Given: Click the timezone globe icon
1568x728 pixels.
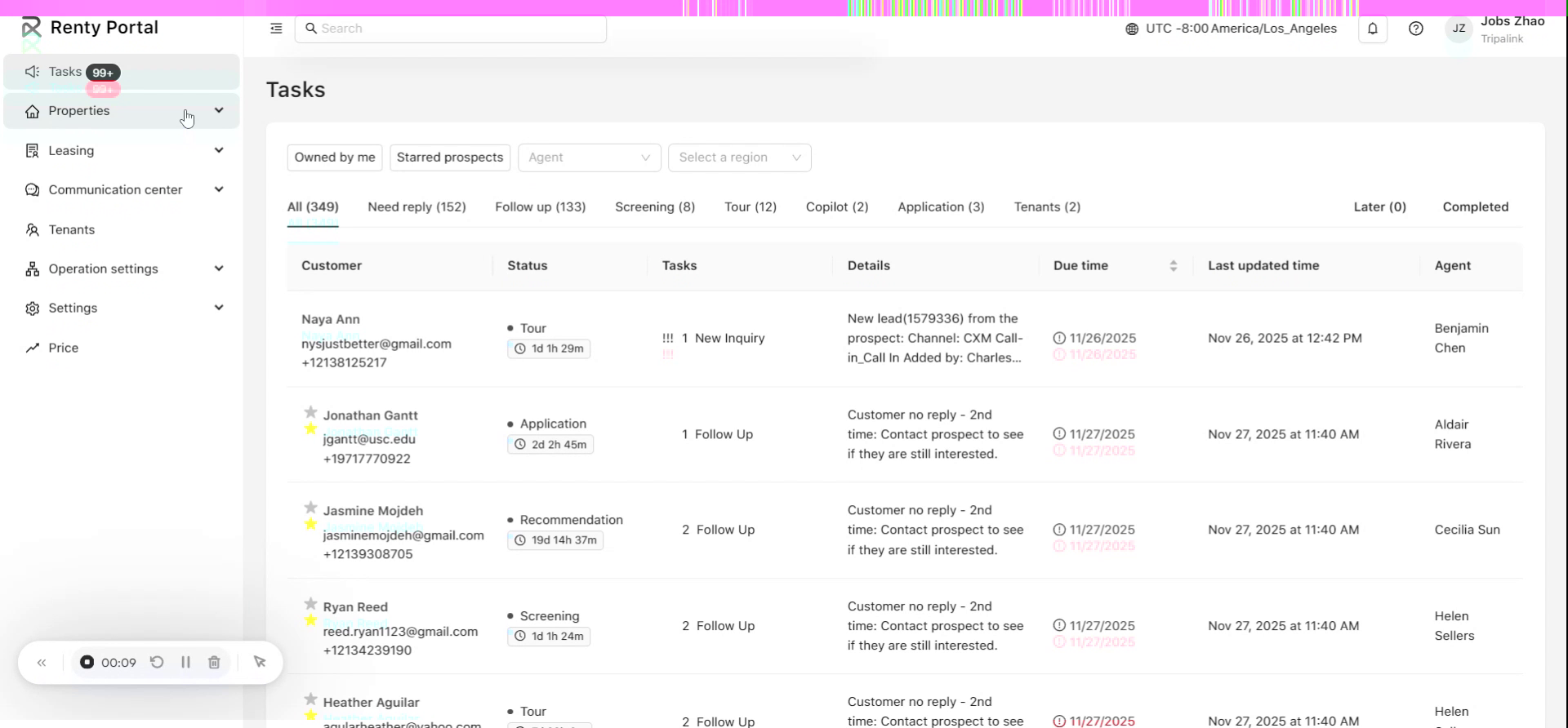Looking at the screenshot, I should [1132, 29].
